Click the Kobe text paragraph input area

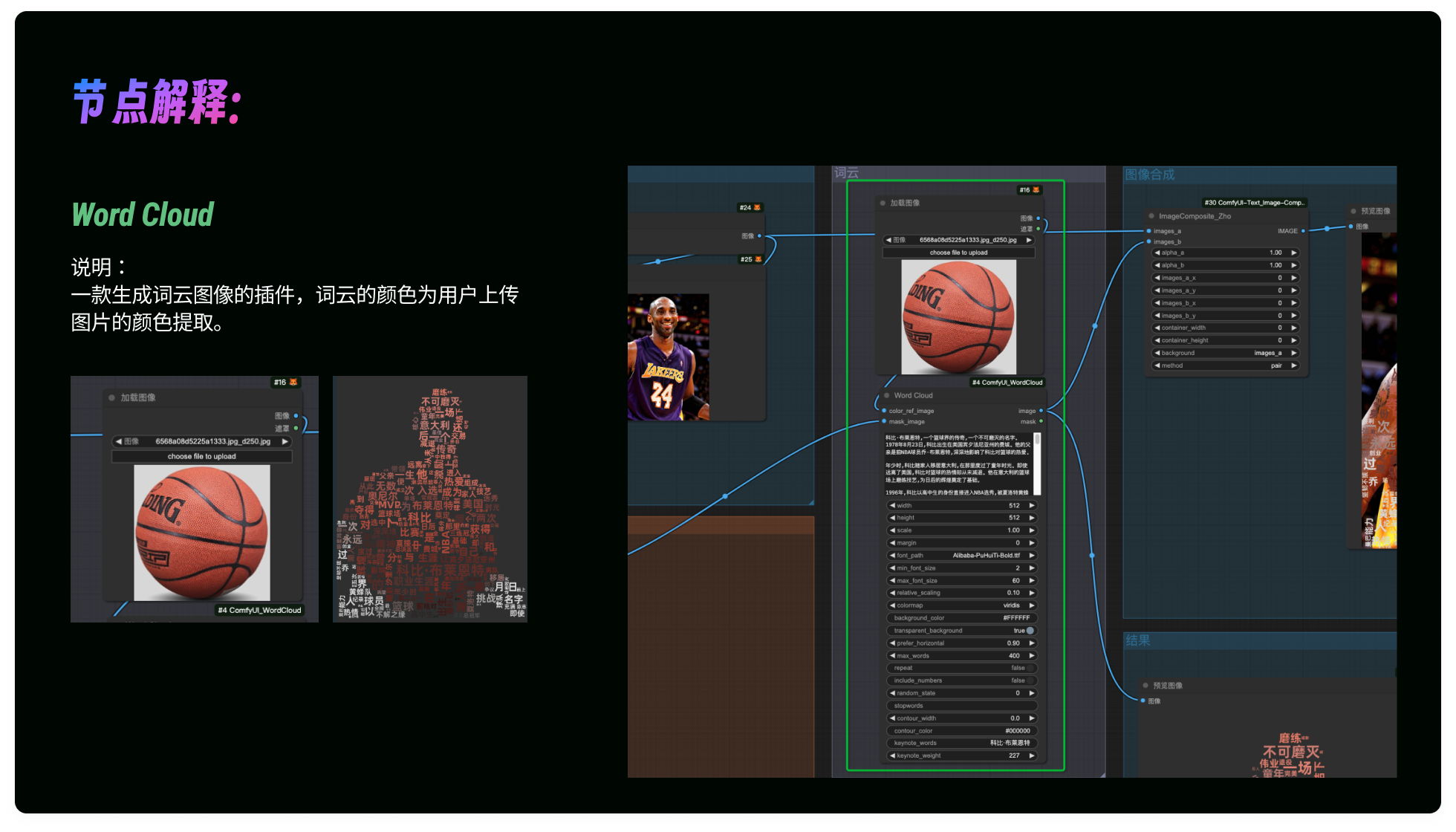coord(958,464)
